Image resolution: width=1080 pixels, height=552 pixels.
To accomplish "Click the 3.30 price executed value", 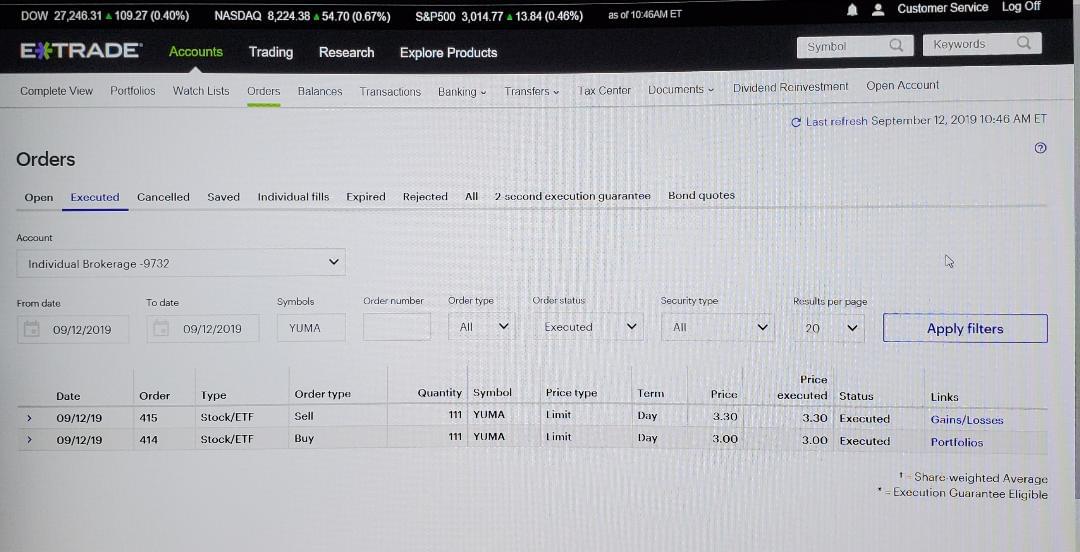I will click(815, 418).
